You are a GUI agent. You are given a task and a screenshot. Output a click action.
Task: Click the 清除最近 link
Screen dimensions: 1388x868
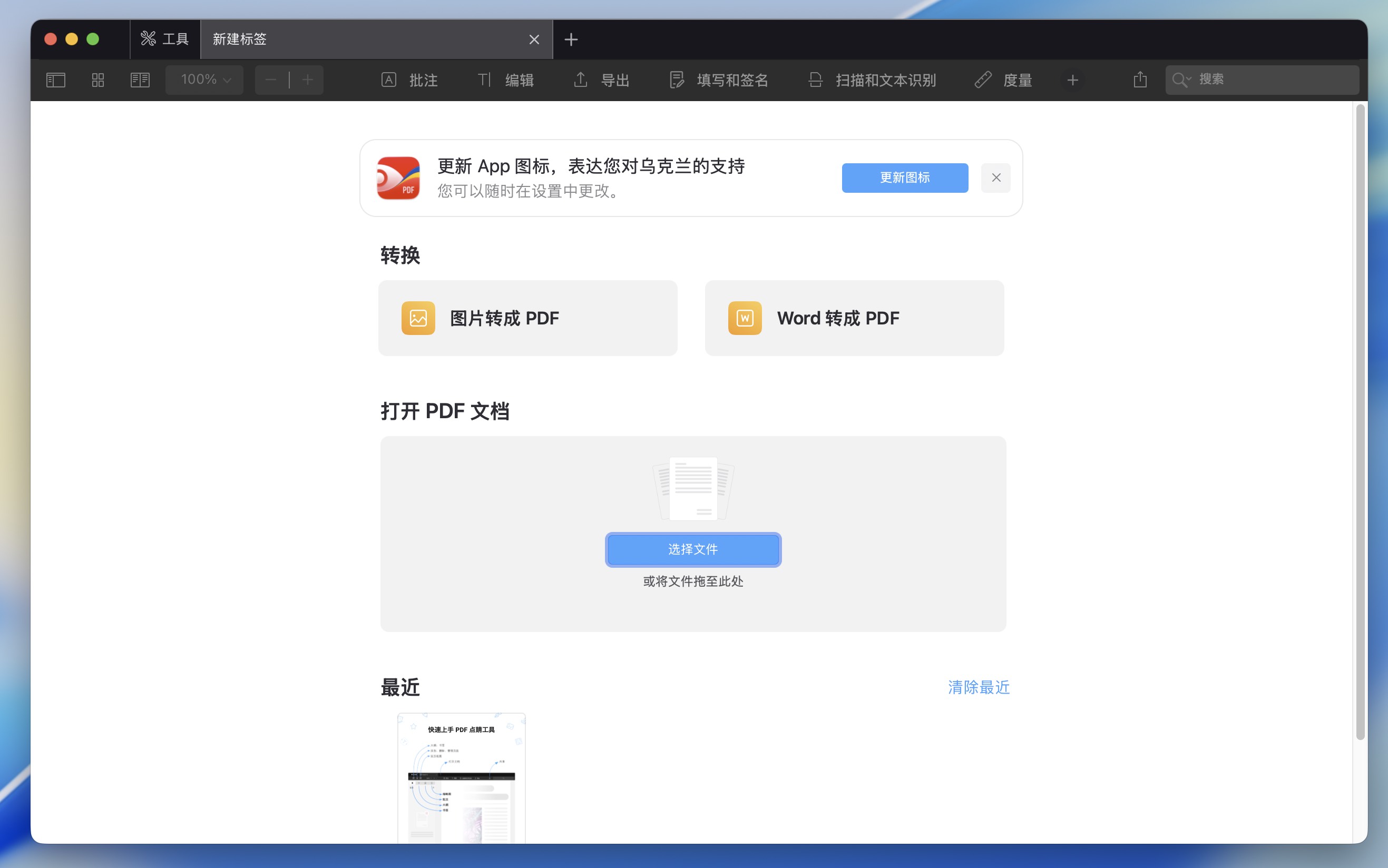[x=979, y=687]
